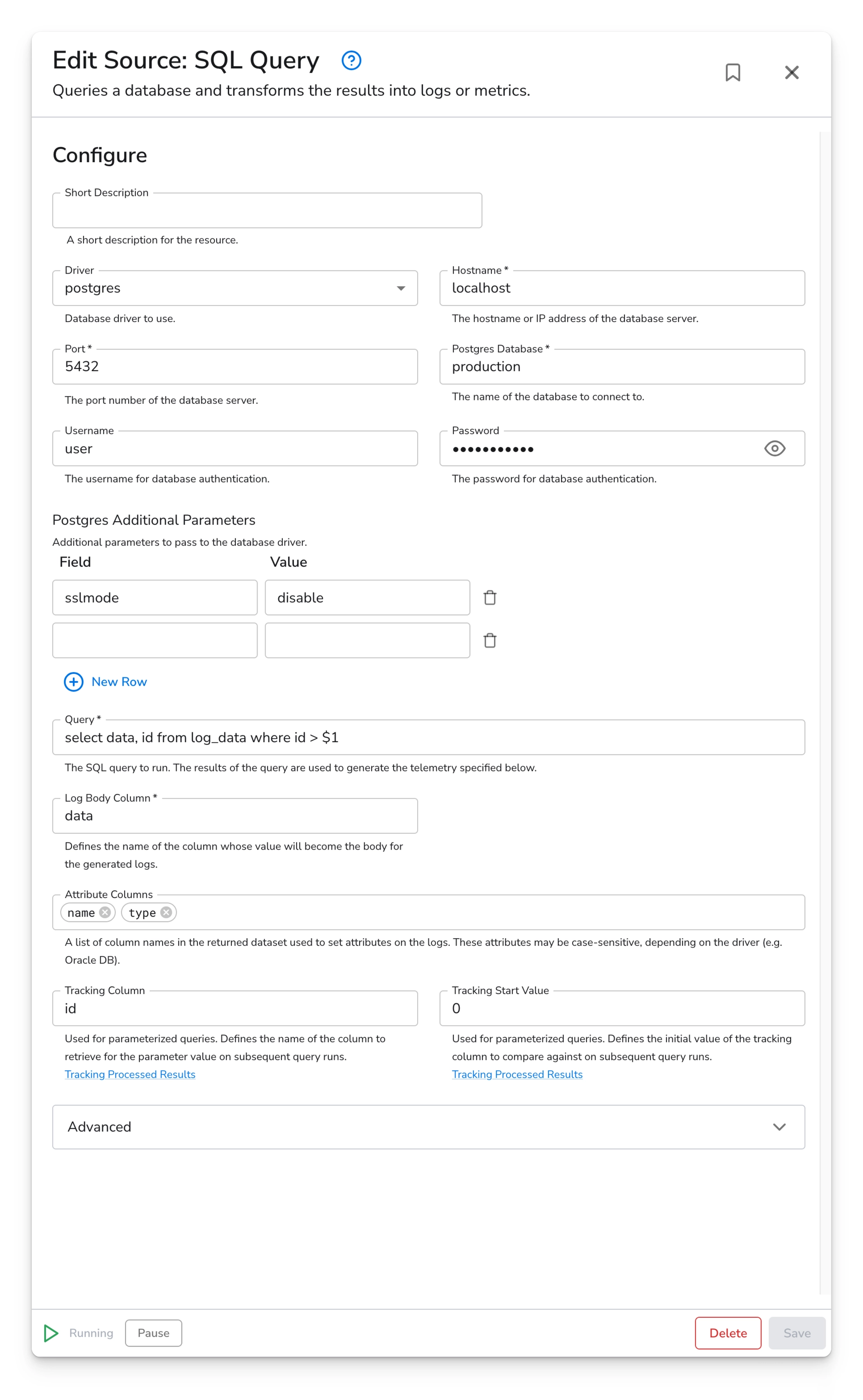The image size is (863, 1400).
Task: Open Tracking Processed Results under Tracking Start Value
Action: [x=517, y=1074]
